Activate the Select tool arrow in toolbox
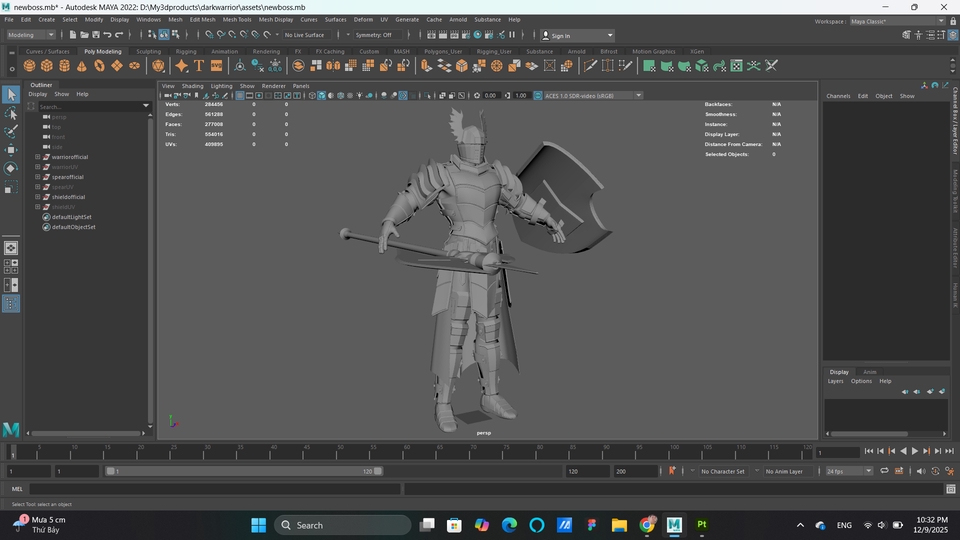Image resolution: width=960 pixels, height=540 pixels. click(x=11, y=95)
